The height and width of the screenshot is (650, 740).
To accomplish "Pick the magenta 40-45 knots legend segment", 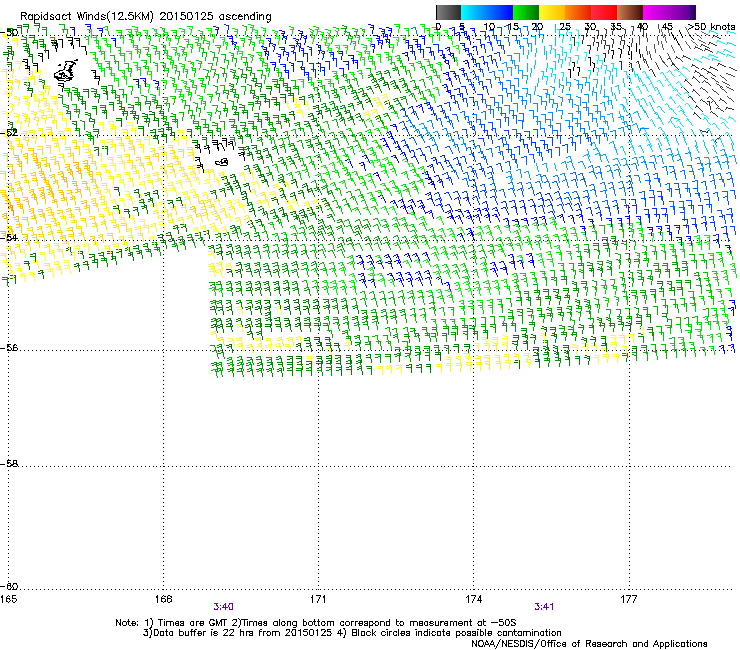I will (x=656, y=12).
